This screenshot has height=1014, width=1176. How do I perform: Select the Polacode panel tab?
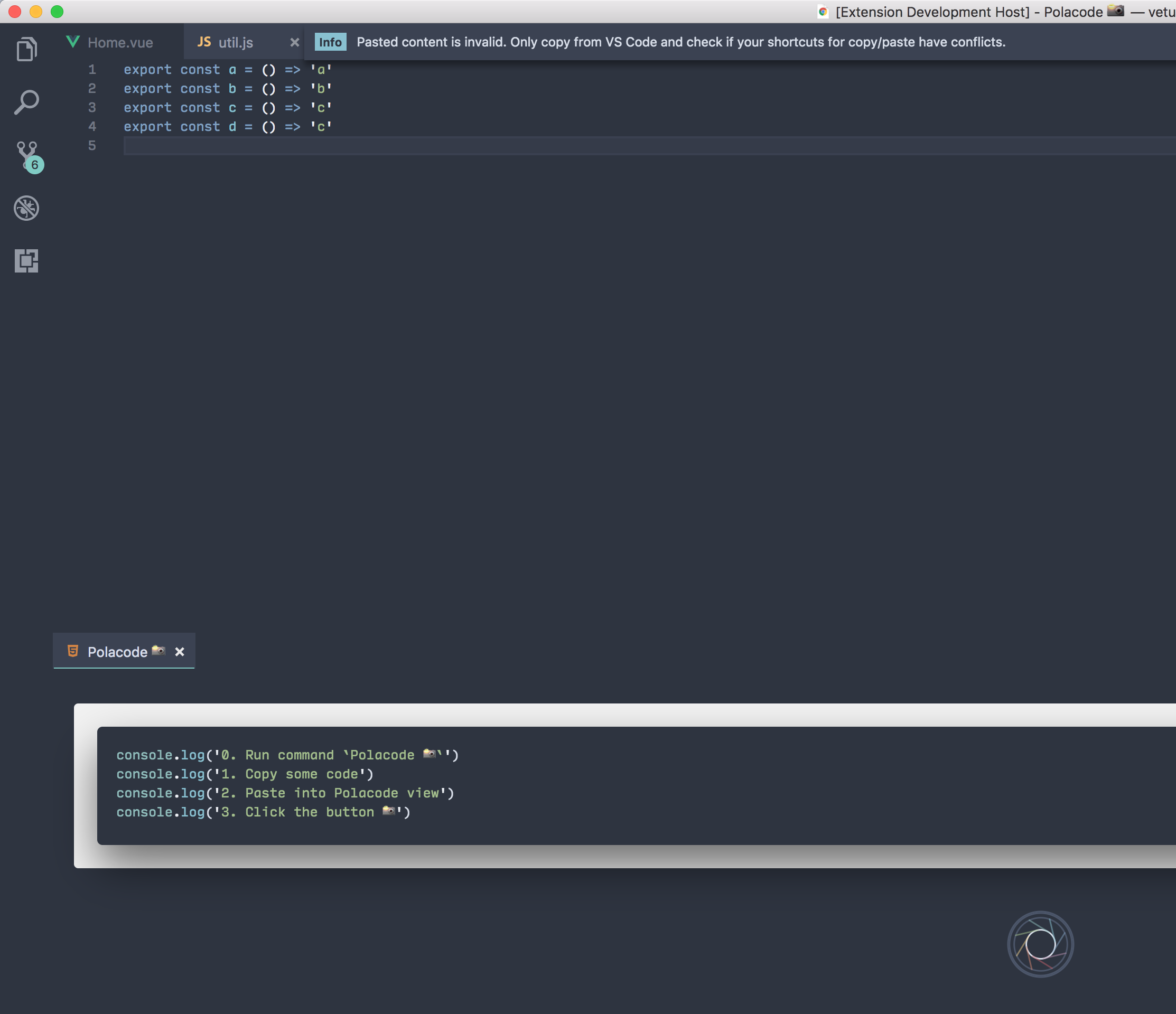pyautogui.click(x=117, y=651)
